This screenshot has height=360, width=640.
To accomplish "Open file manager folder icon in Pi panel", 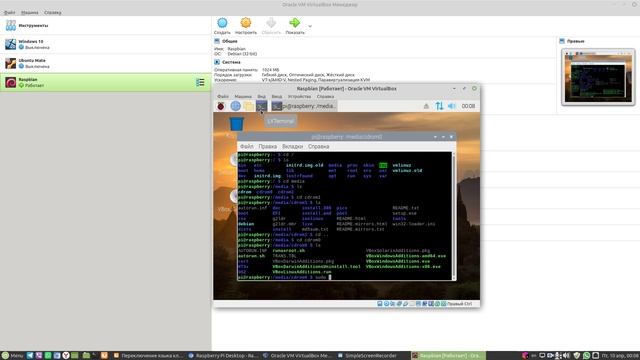I will (x=248, y=106).
